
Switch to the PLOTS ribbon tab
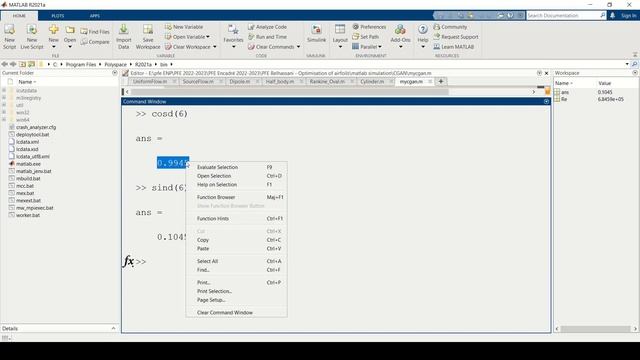click(58, 16)
